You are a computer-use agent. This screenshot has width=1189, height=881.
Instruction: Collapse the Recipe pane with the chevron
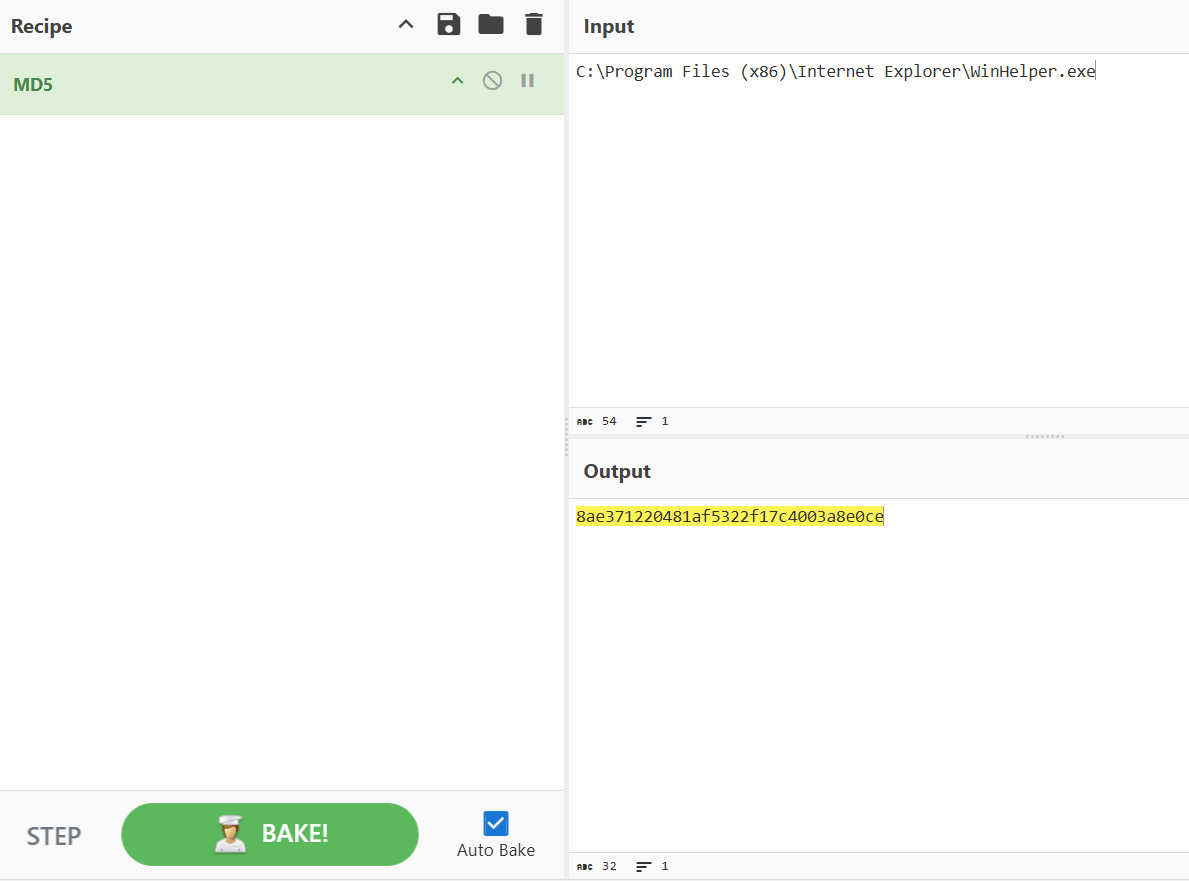point(406,24)
